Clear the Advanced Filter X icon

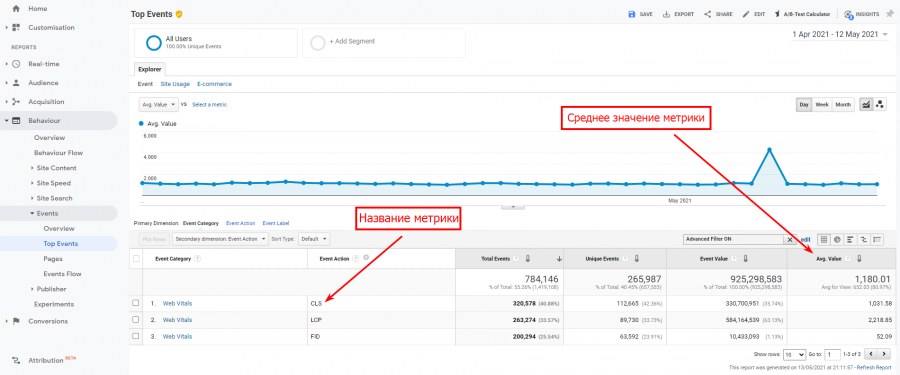pyautogui.click(x=790, y=239)
